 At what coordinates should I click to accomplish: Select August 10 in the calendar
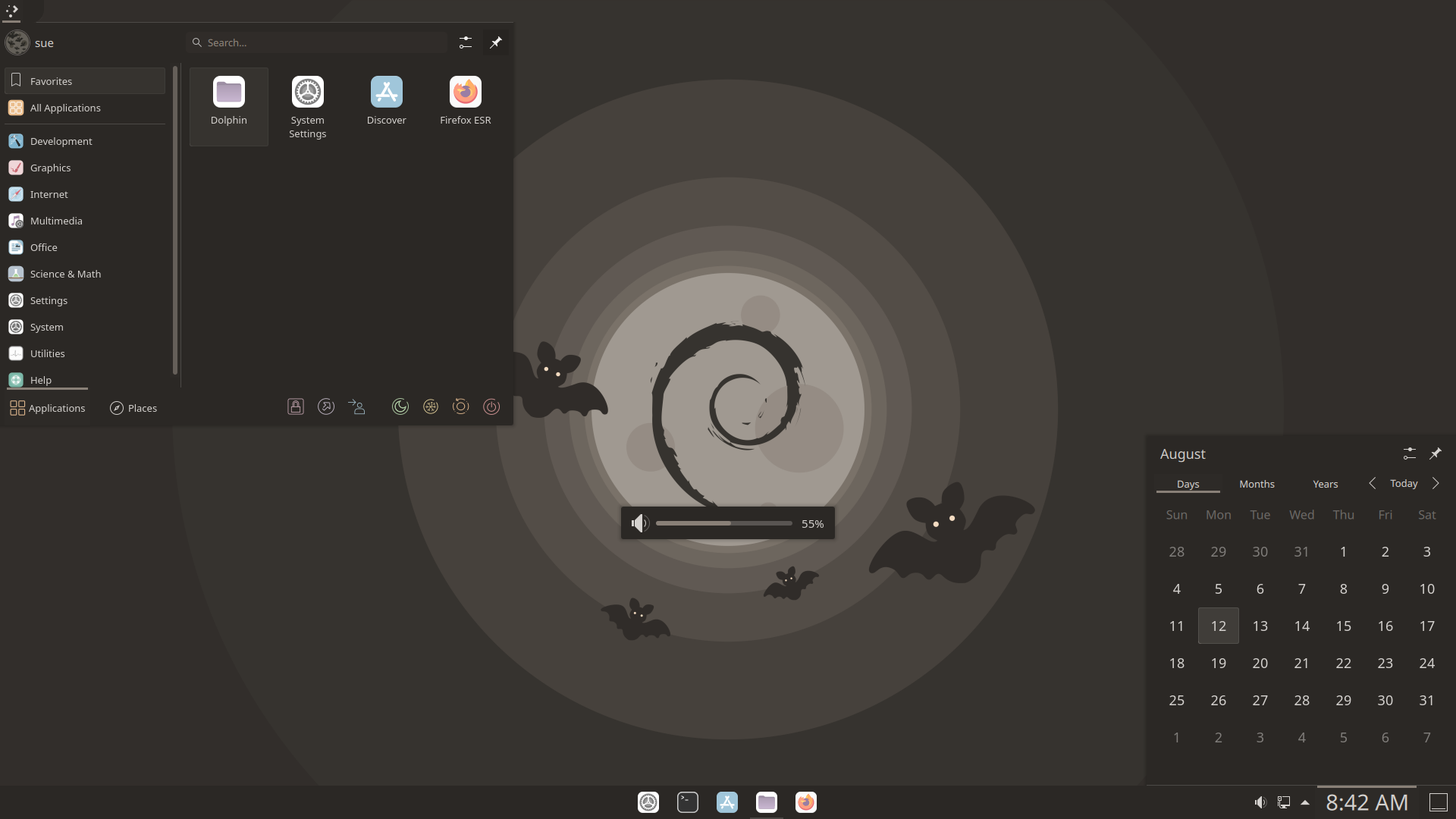click(1426, 588)
